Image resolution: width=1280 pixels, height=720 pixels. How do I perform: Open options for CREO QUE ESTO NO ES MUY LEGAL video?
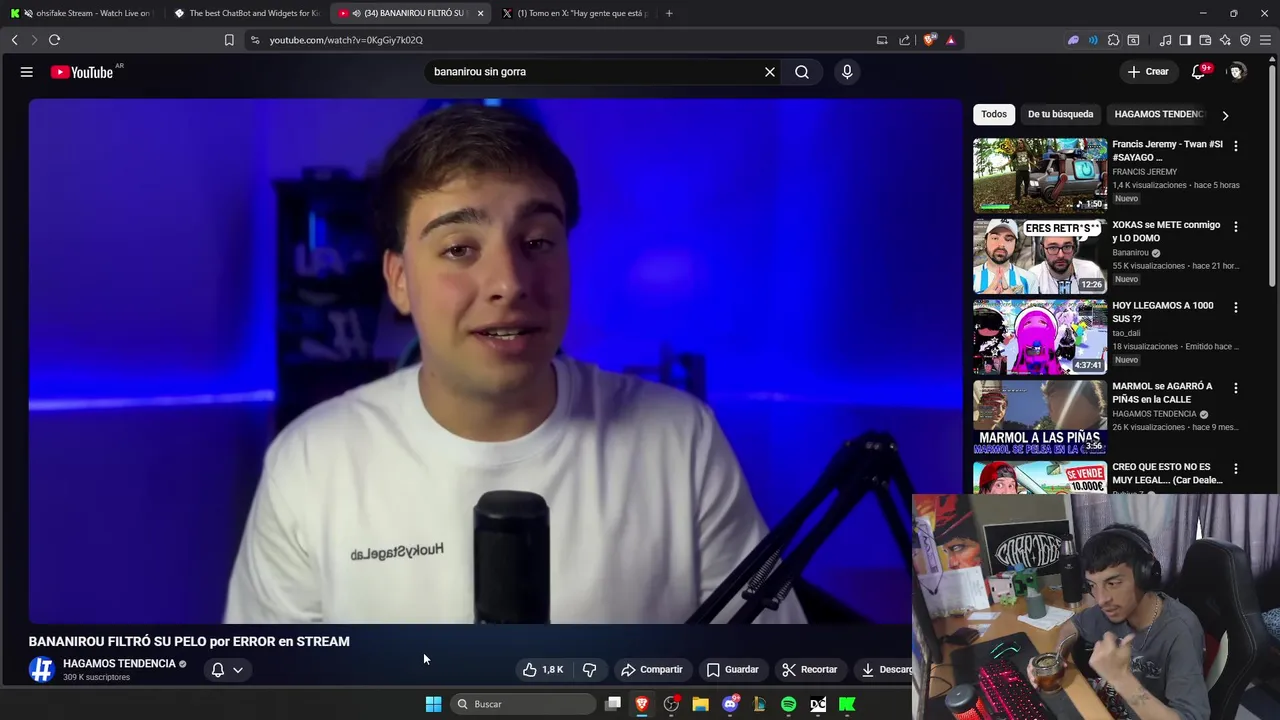[1236, 468]
